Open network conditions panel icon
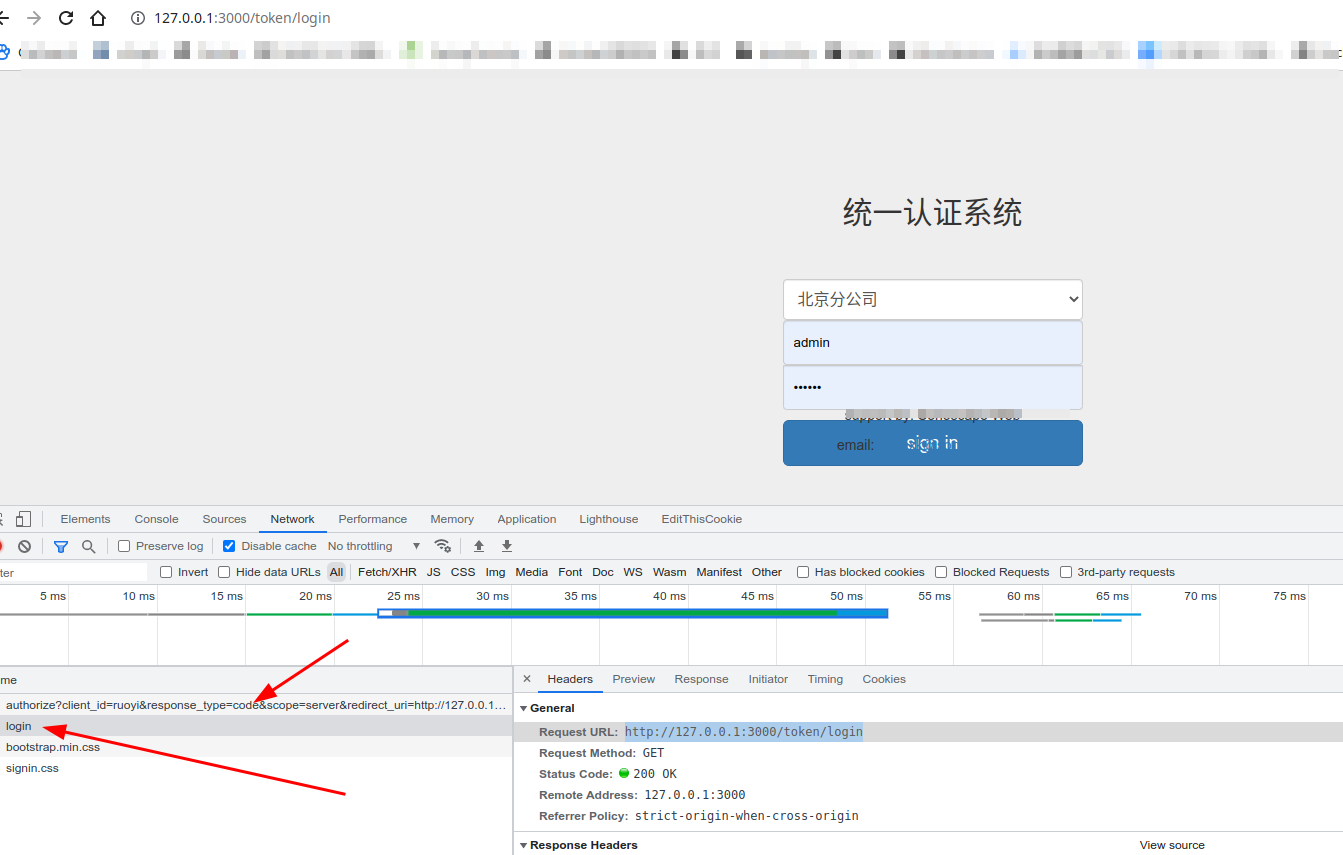The height and width of the screenshot is (855, 1343). click(x=442, y=546)
